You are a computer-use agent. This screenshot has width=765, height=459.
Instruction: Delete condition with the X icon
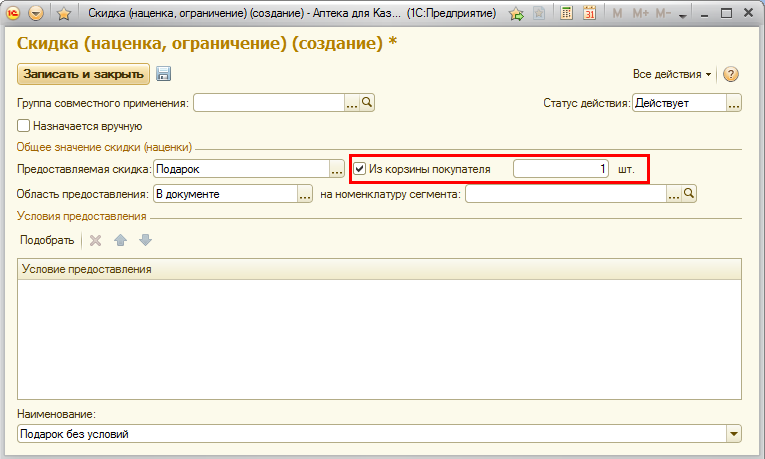[96, 240]
